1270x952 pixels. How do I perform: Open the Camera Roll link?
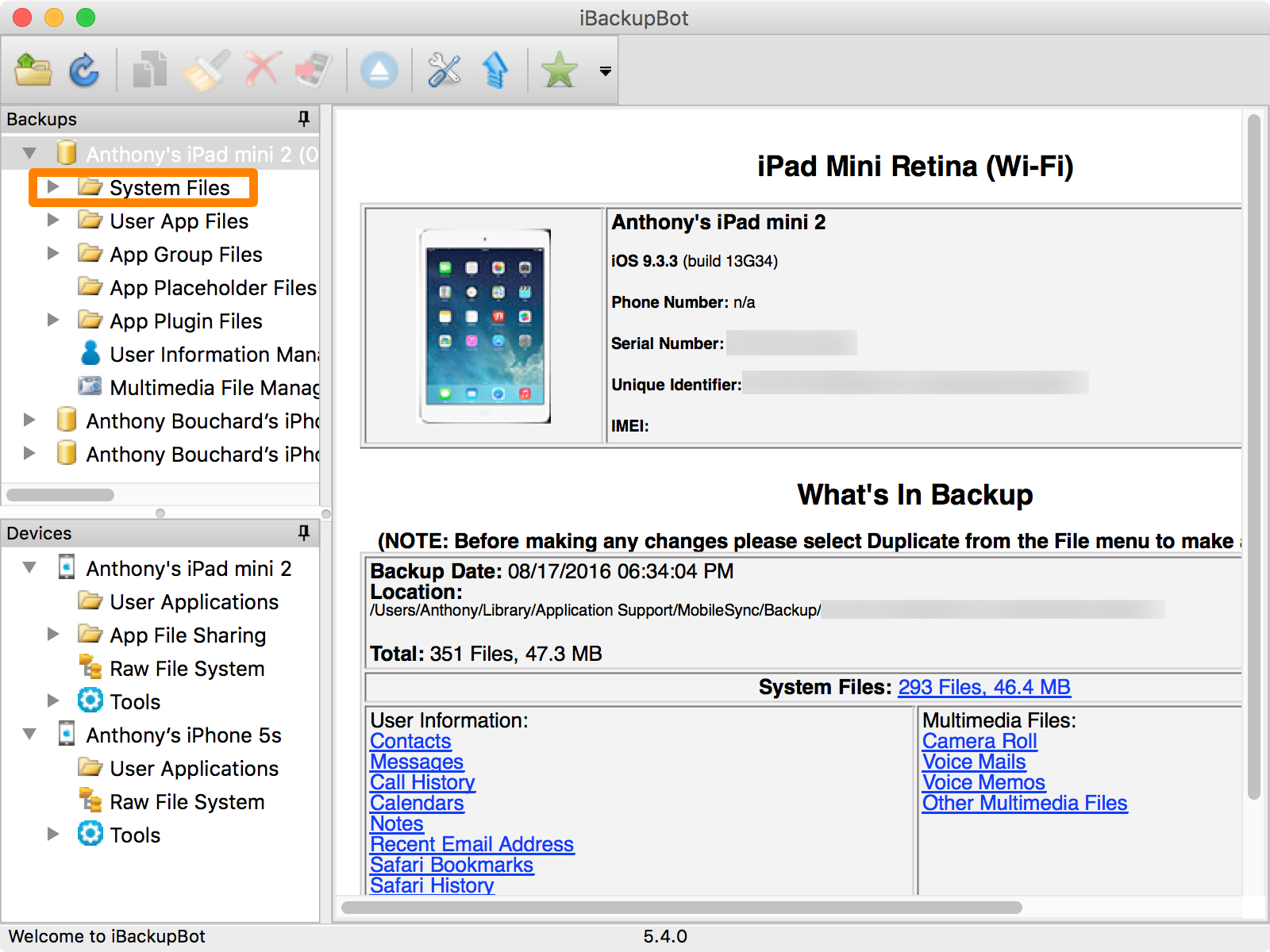(979, 741)
